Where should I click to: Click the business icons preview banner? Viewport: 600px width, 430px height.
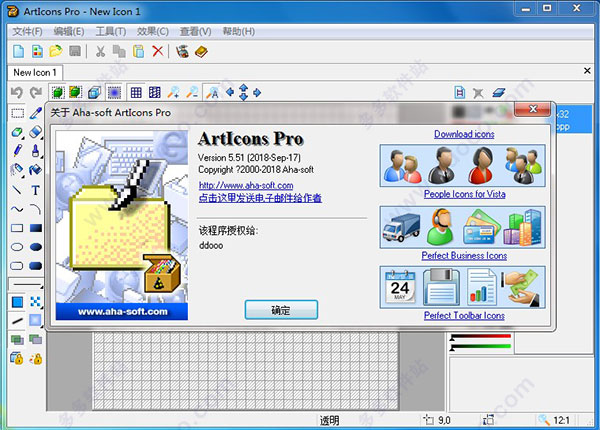pyautogui.click(x=462, y=227)
